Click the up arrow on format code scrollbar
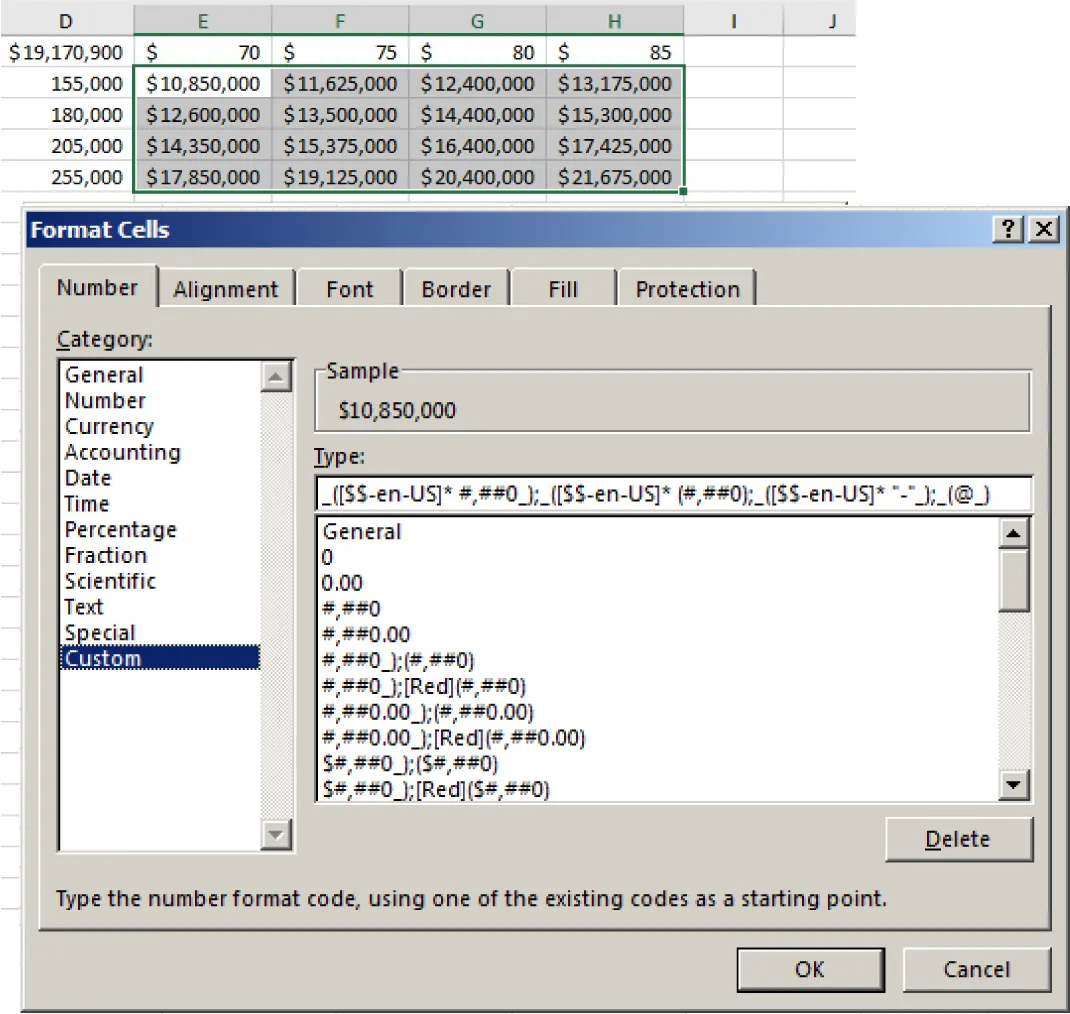This screenshot has height=1014, width=1070. coord(1014,532)
